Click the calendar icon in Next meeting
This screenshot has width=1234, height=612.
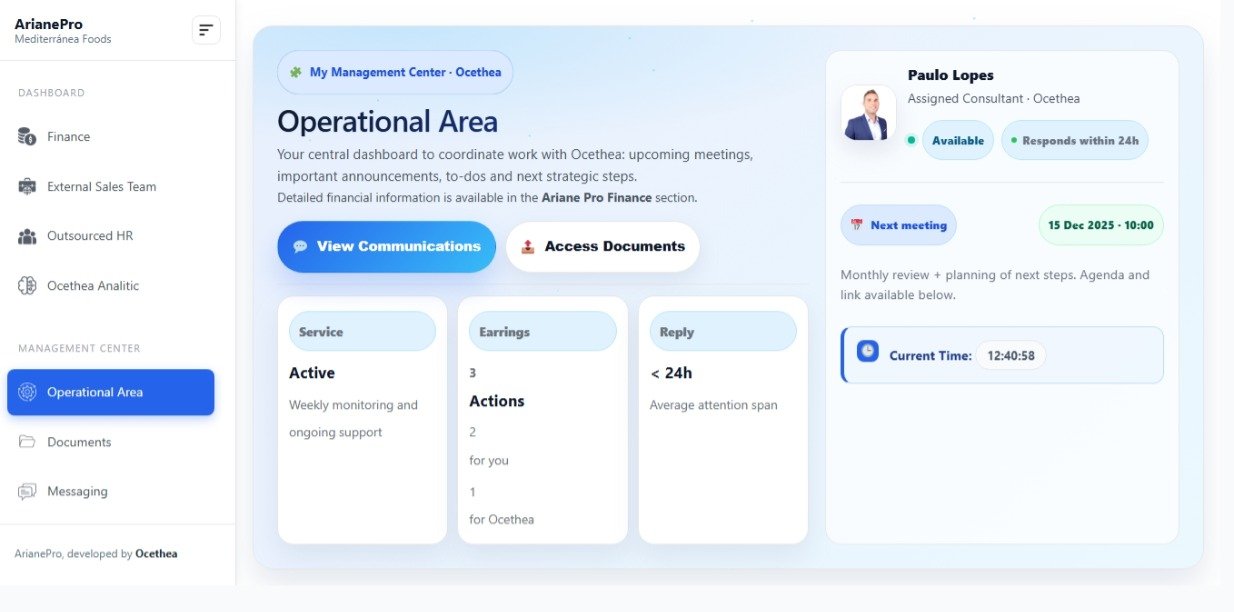pos(856,225)
